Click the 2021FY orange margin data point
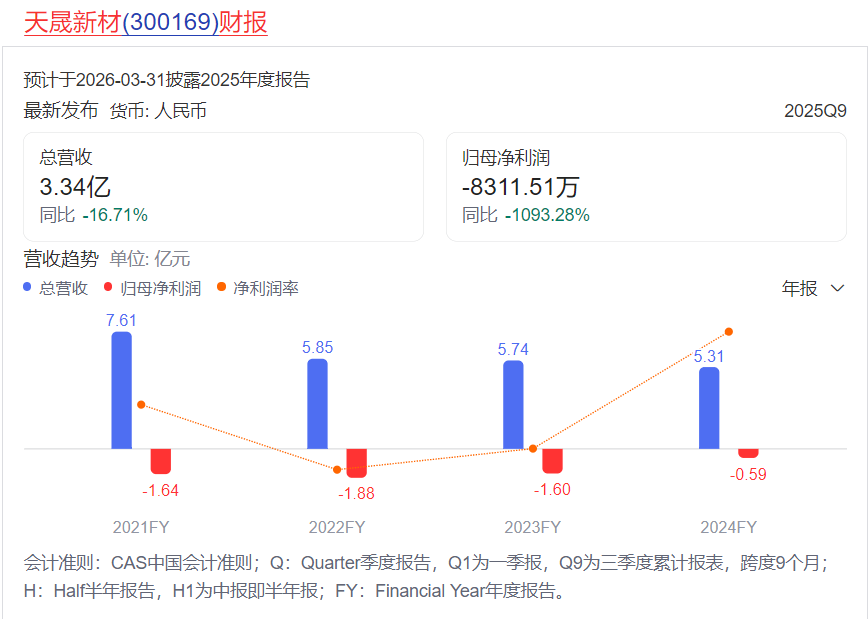This screenshot has height=619, width=868. click(141, 405)
